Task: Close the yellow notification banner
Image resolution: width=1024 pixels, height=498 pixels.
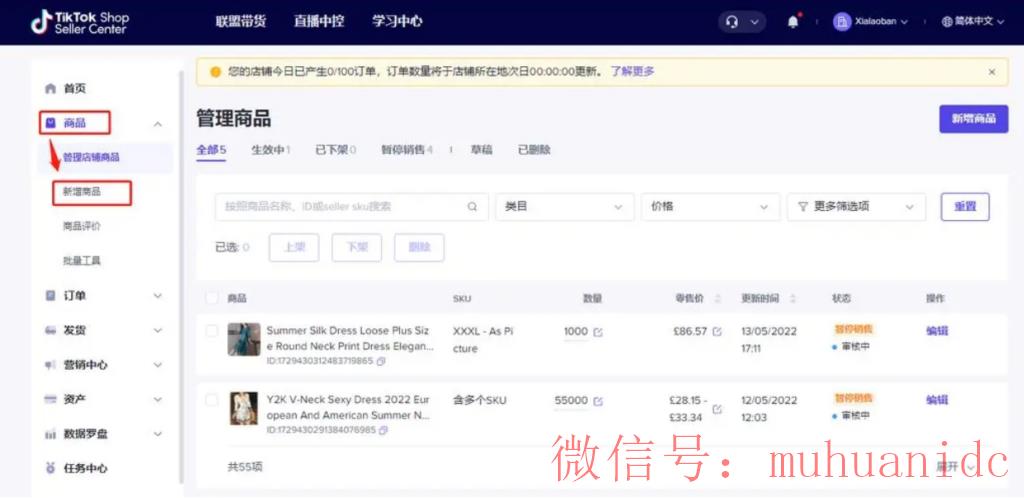Action: coord(991,72)
